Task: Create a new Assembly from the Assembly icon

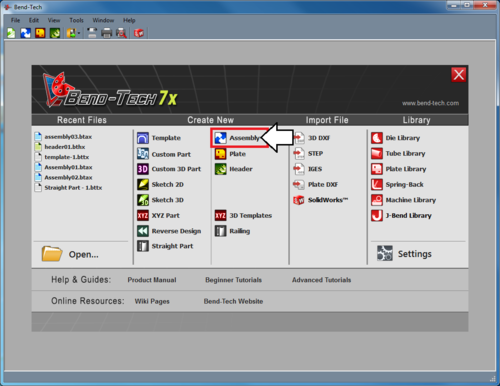Action: (220, 138)
